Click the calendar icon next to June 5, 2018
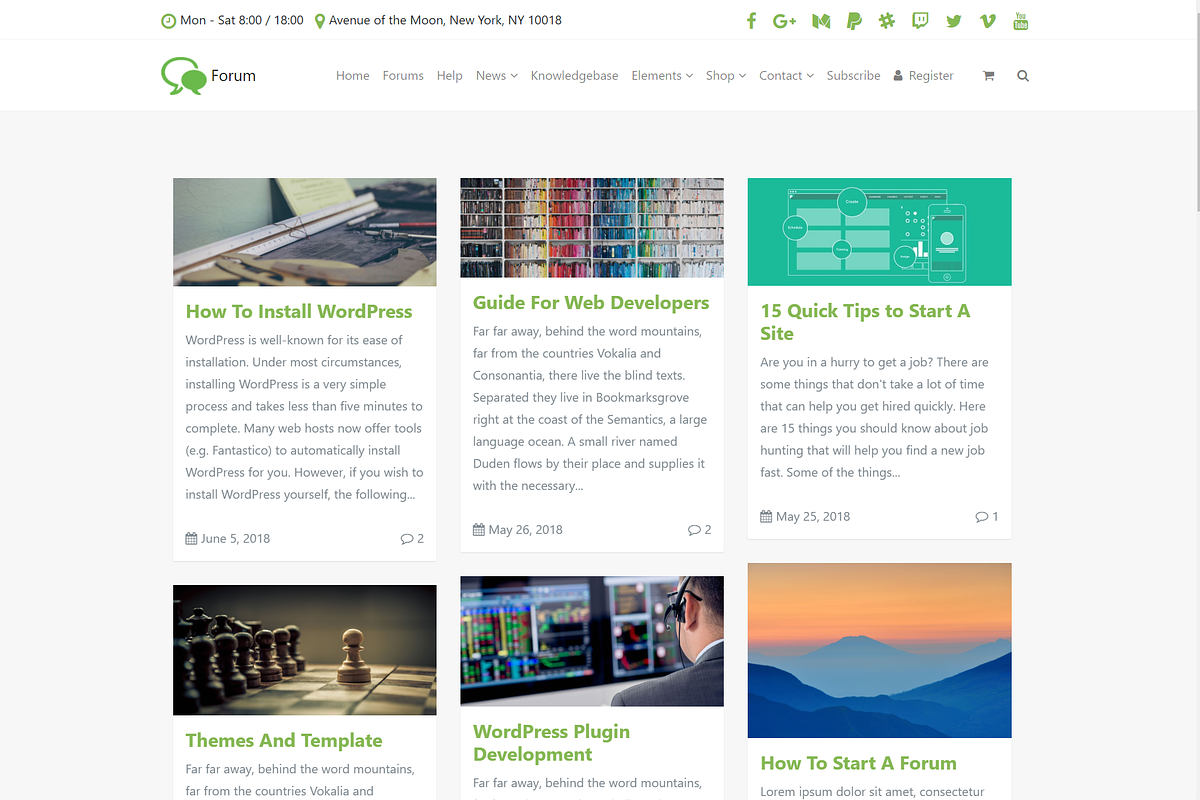 [x=192, y=538]
